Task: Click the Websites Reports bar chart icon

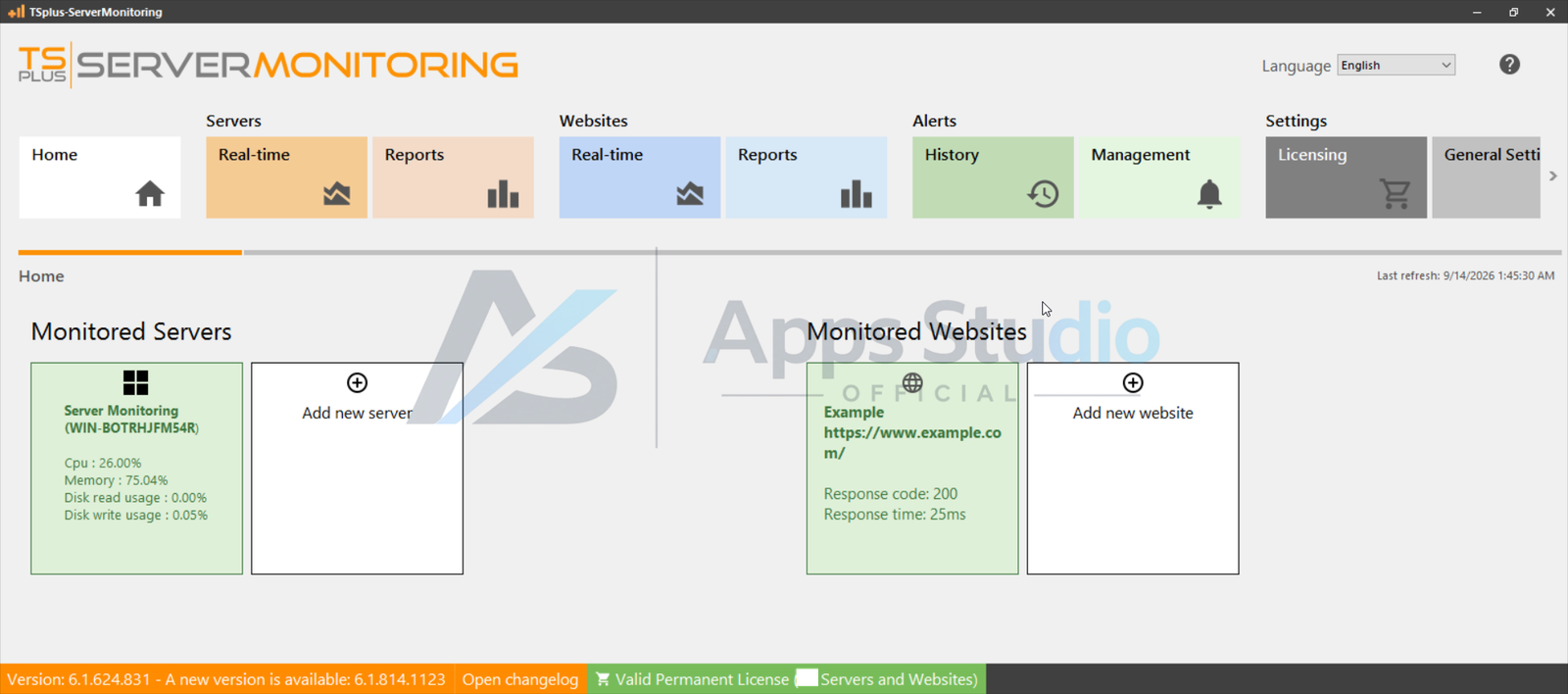Action: 857,194
